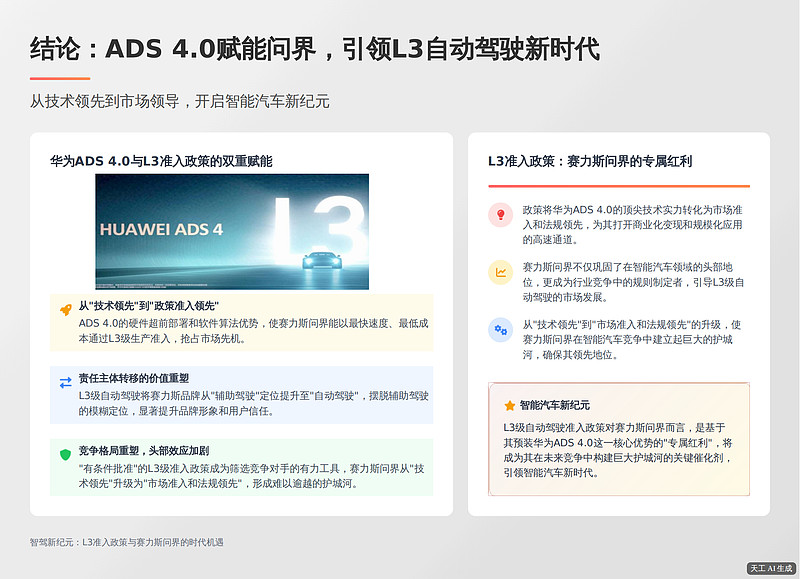The width and height of the screenshot is (800, 579).
Task: Click paragraph starting 赛力斯问界不仅巩固了
Action: (633, 282)
